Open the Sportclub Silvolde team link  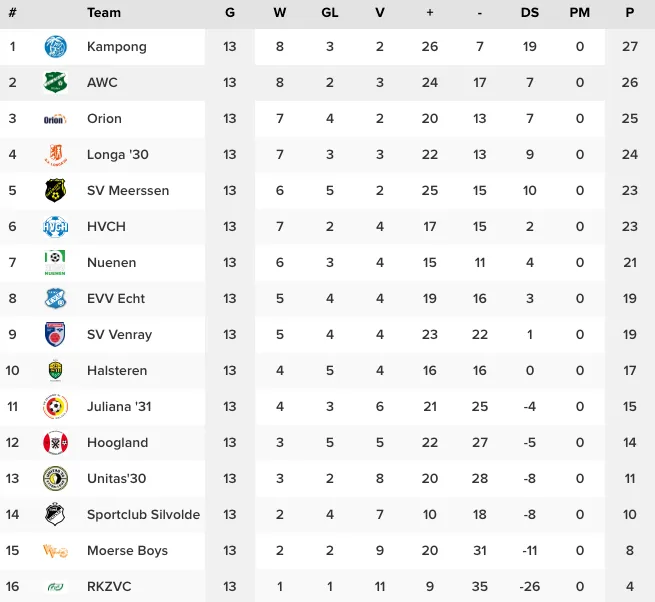pos(143,515)
